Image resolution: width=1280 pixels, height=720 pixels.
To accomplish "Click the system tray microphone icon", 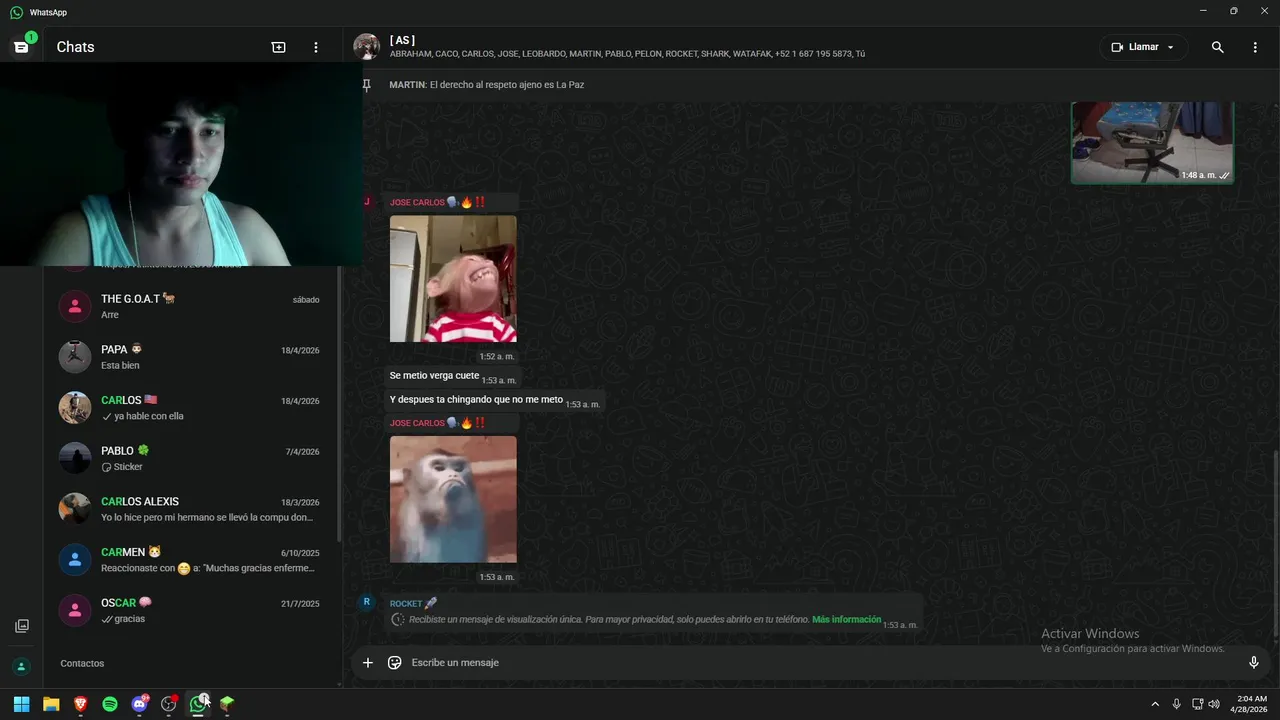I will point(1177,704).
